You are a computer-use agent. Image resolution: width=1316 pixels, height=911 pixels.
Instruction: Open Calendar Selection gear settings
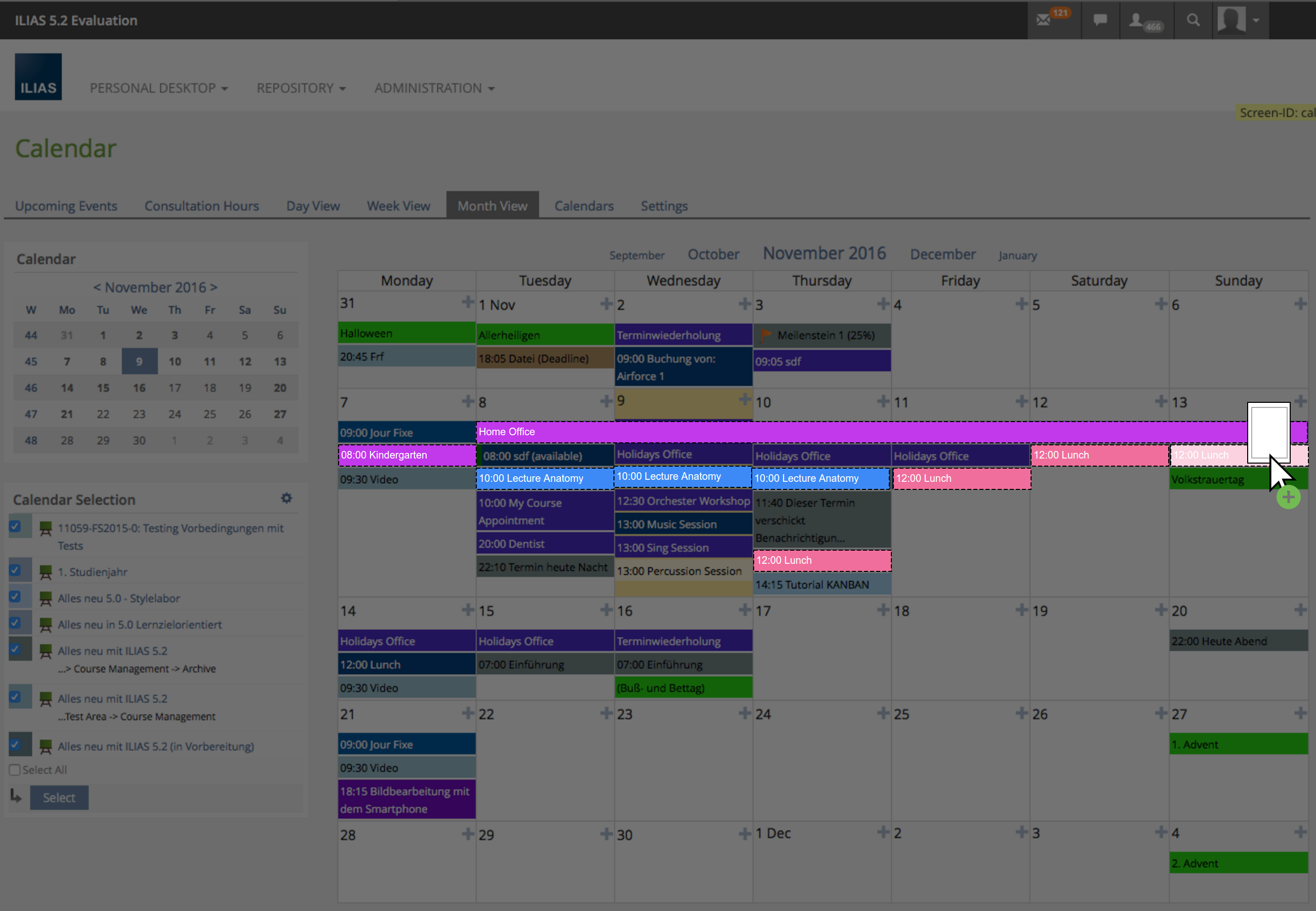[286, 499]
